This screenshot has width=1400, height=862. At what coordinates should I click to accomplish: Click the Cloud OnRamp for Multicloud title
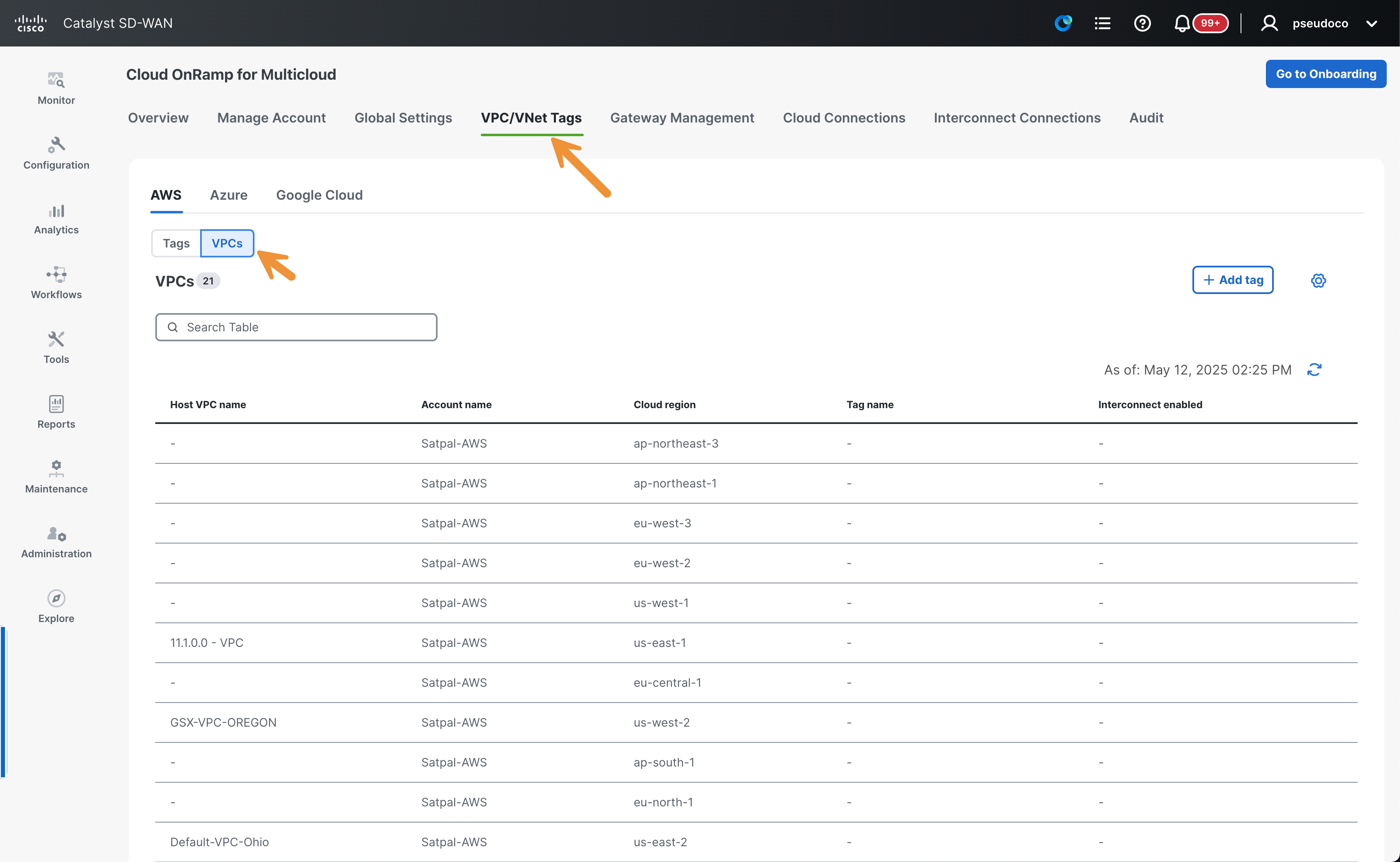point(231,75)
